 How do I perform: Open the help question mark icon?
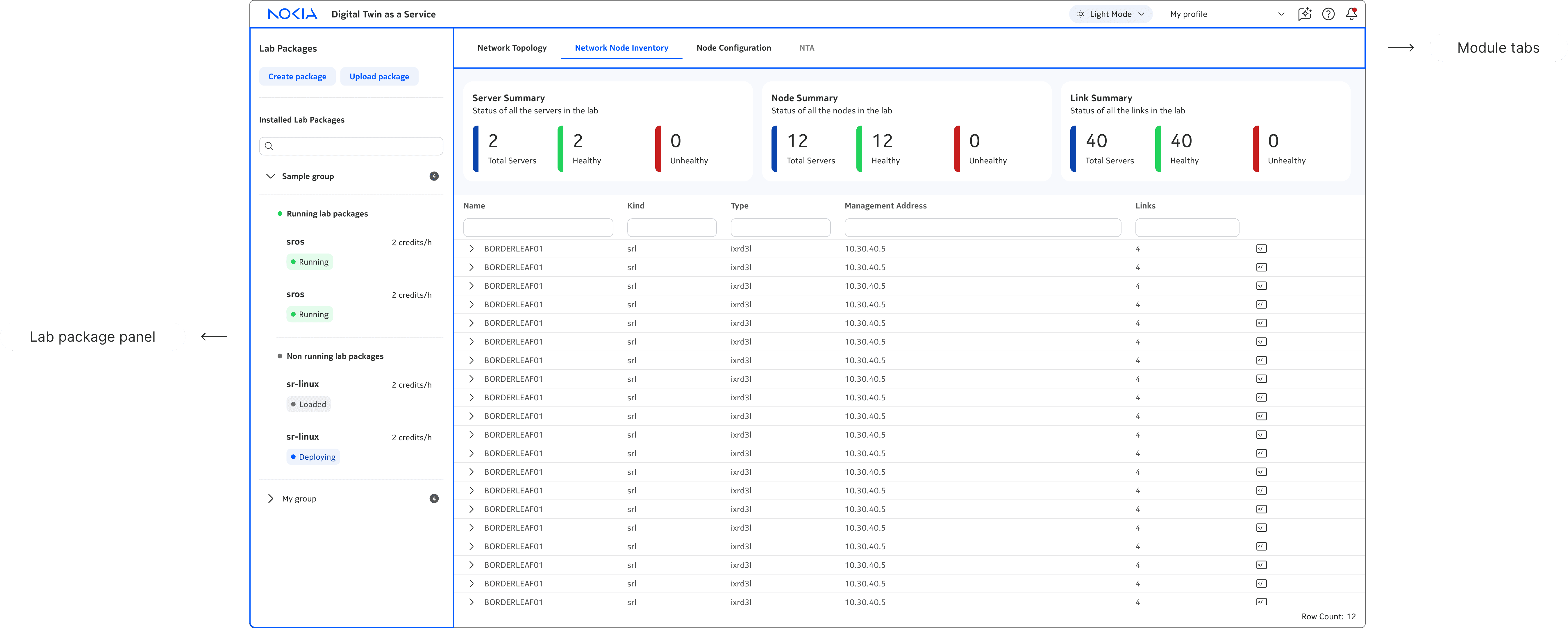point(1328,14)
